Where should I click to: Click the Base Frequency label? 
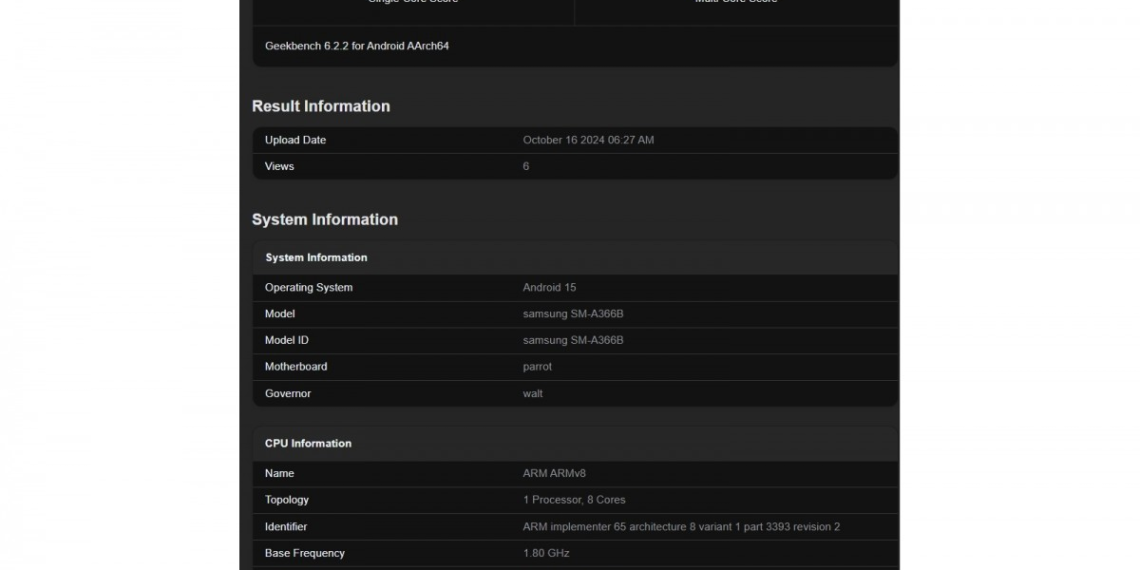(x=305, y=553)
